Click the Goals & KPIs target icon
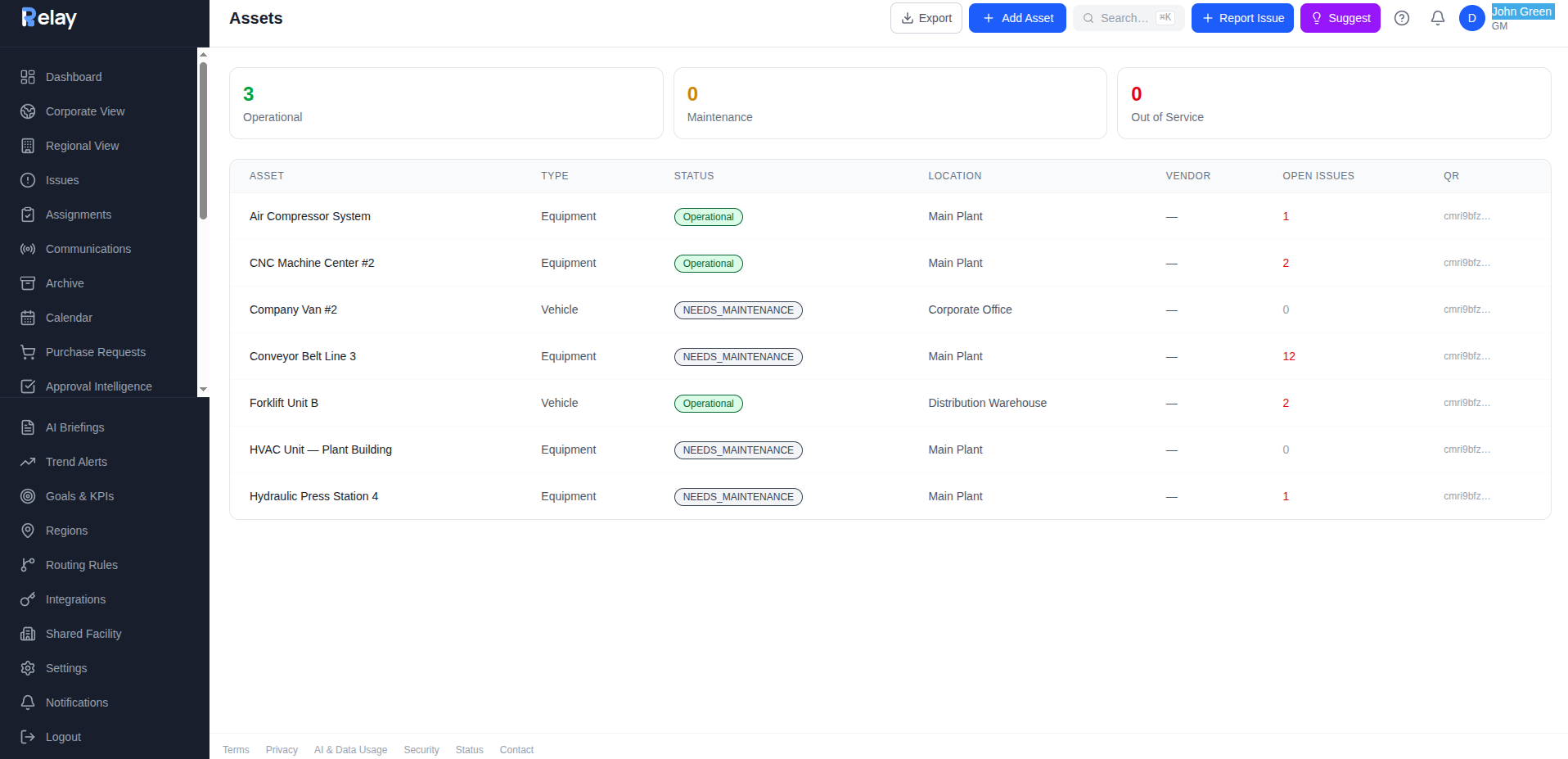The image size is (1568, 759). [28, 496]
